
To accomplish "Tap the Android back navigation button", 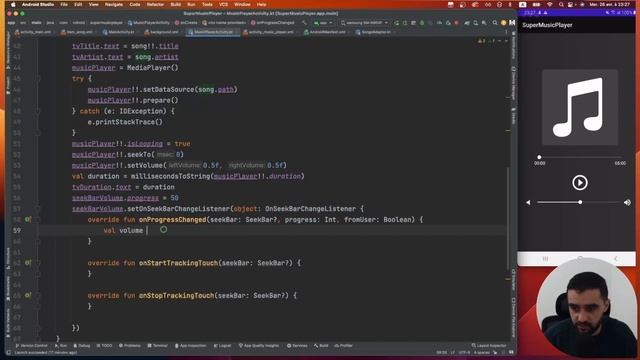I will [616, 259].
